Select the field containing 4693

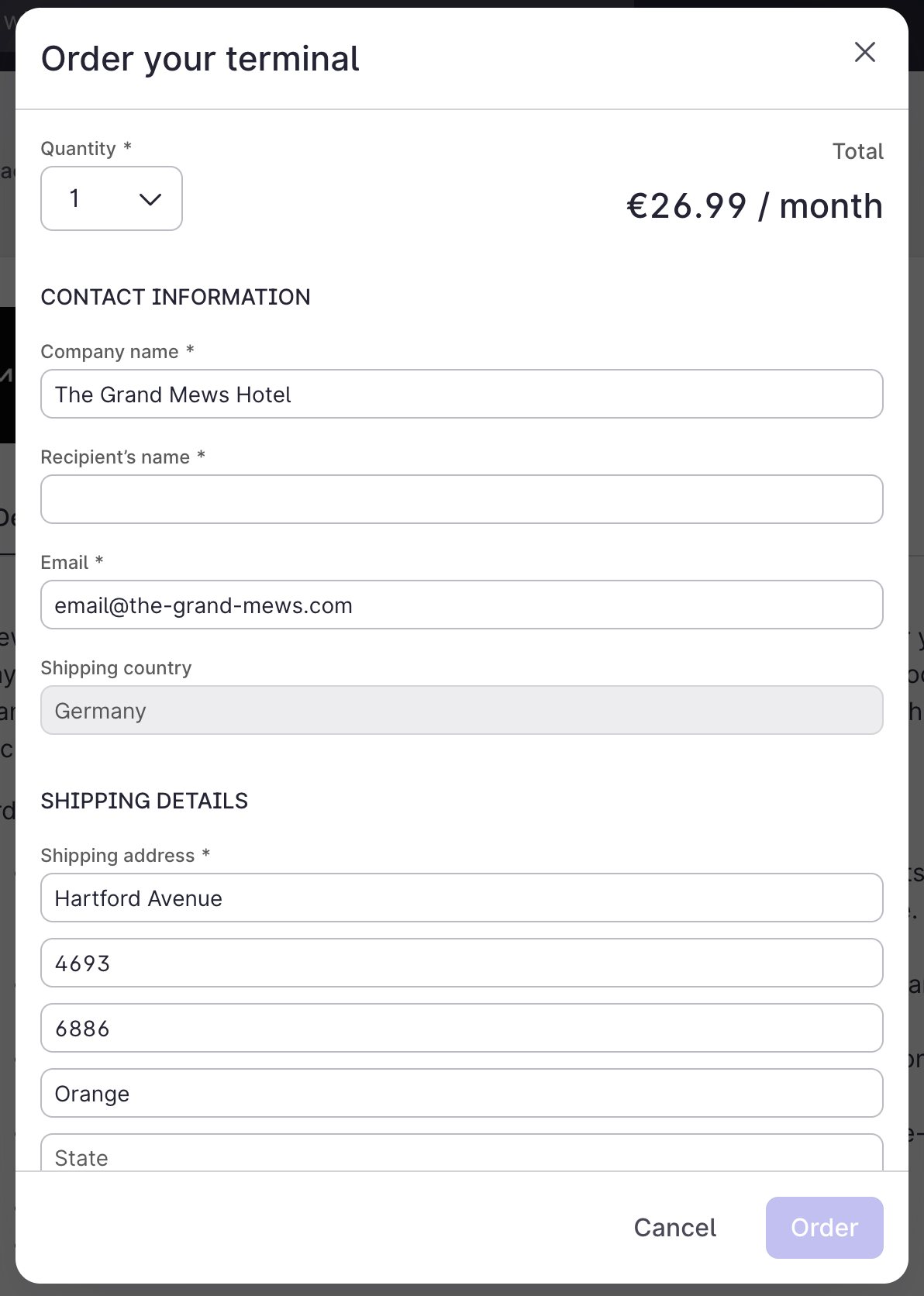(461, 963)
